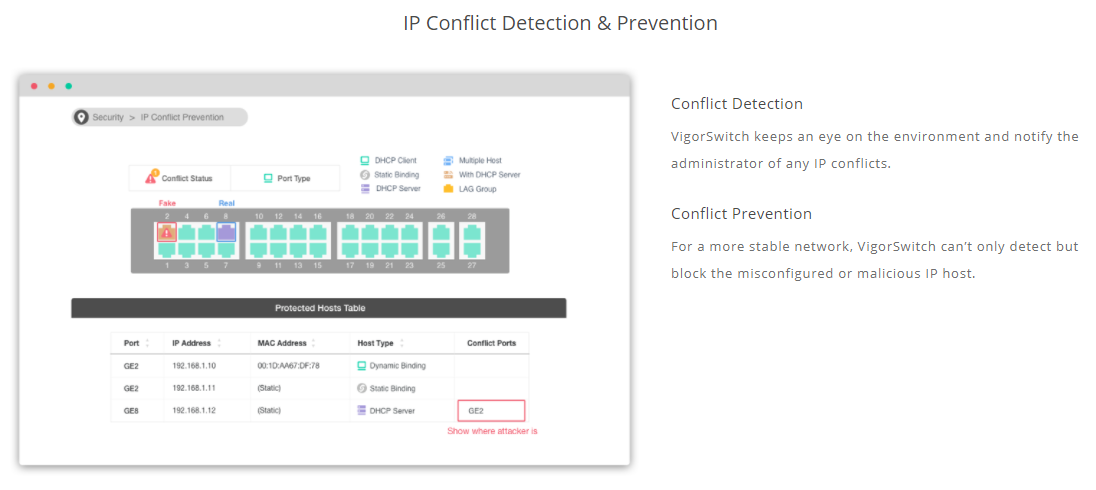Click the Protected Hosts Table header
Viewport: 1096px width, 490px height.
click(x=319, y=308)
